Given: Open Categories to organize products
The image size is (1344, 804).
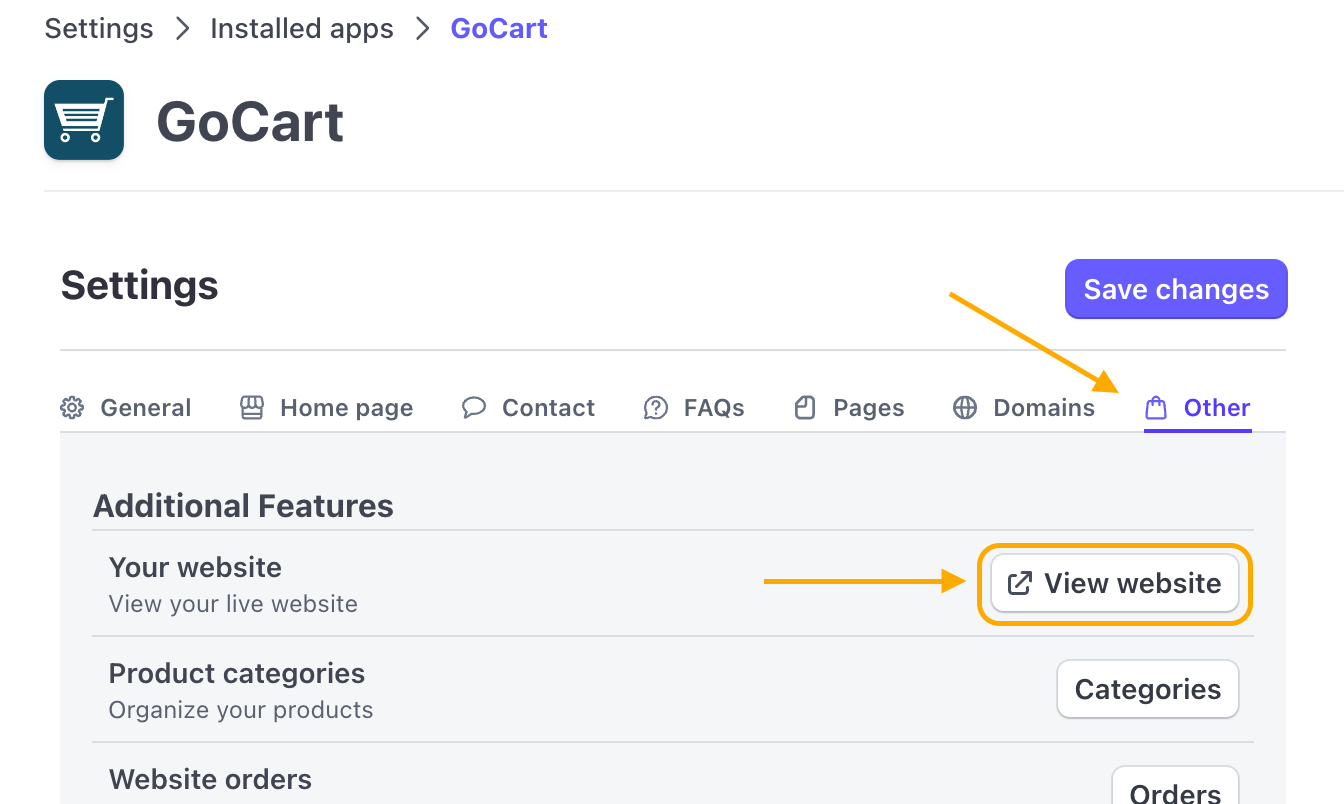Looking at the screenshot, I should (x=1147, y=689).
